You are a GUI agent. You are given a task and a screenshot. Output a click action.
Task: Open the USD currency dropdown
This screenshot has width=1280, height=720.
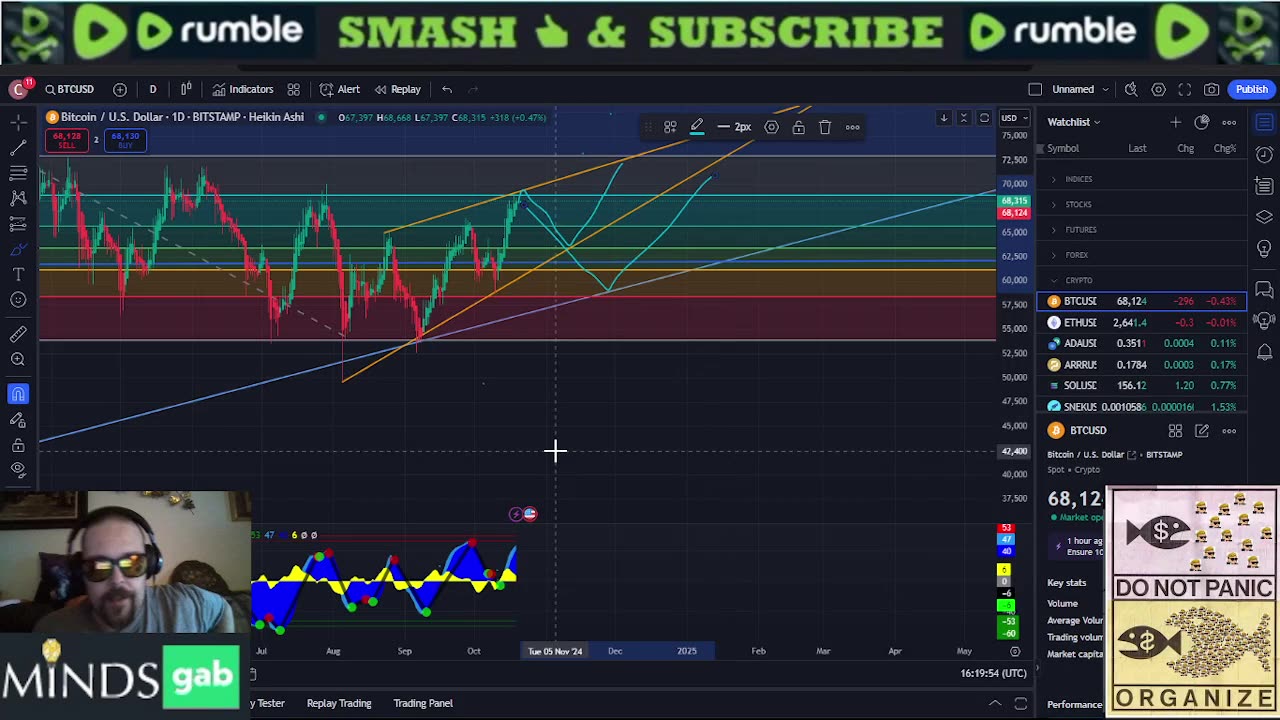(1013, 118)
